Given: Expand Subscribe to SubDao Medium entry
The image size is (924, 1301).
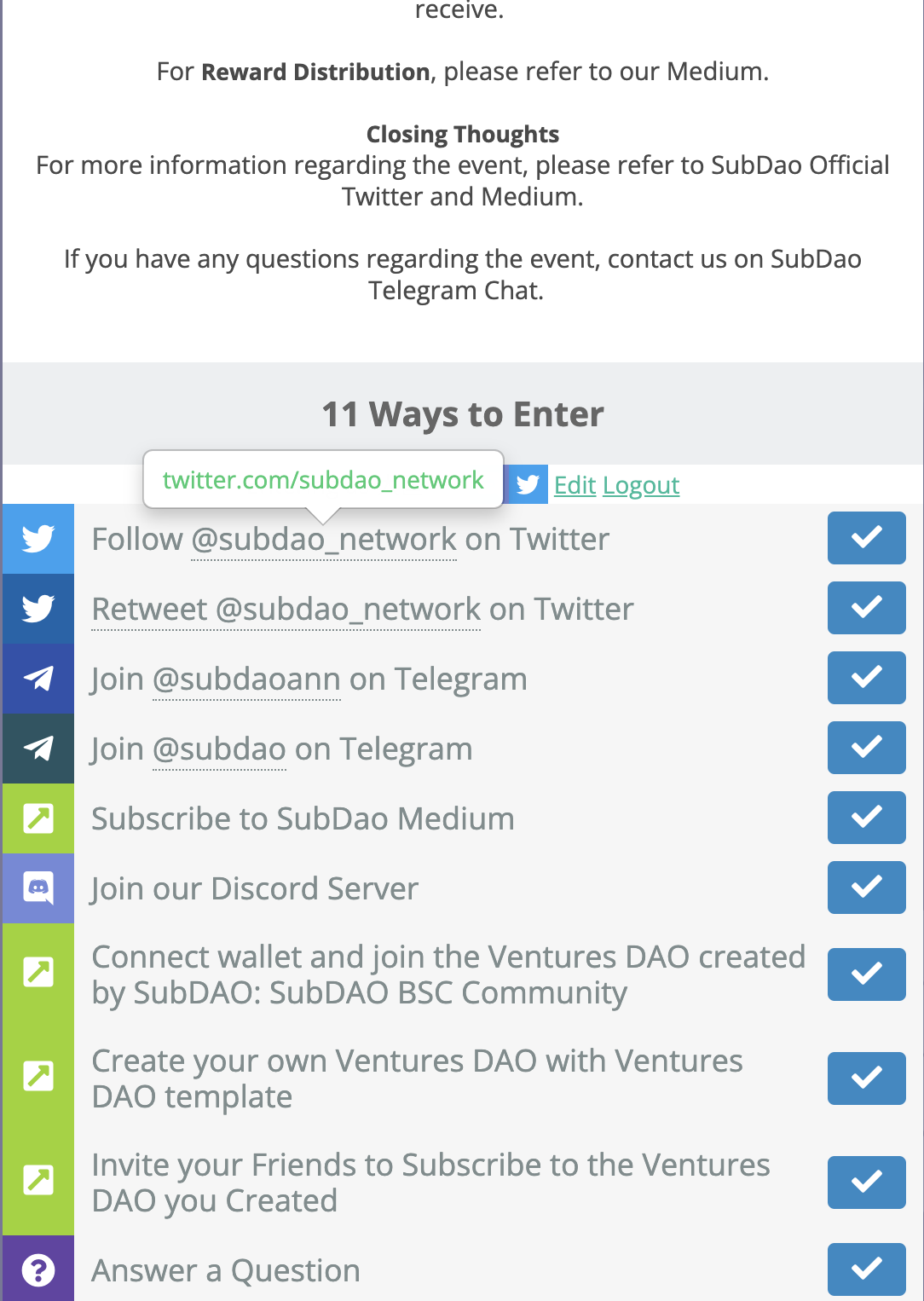Looking at the screenshot, I should tap(303, 818).
